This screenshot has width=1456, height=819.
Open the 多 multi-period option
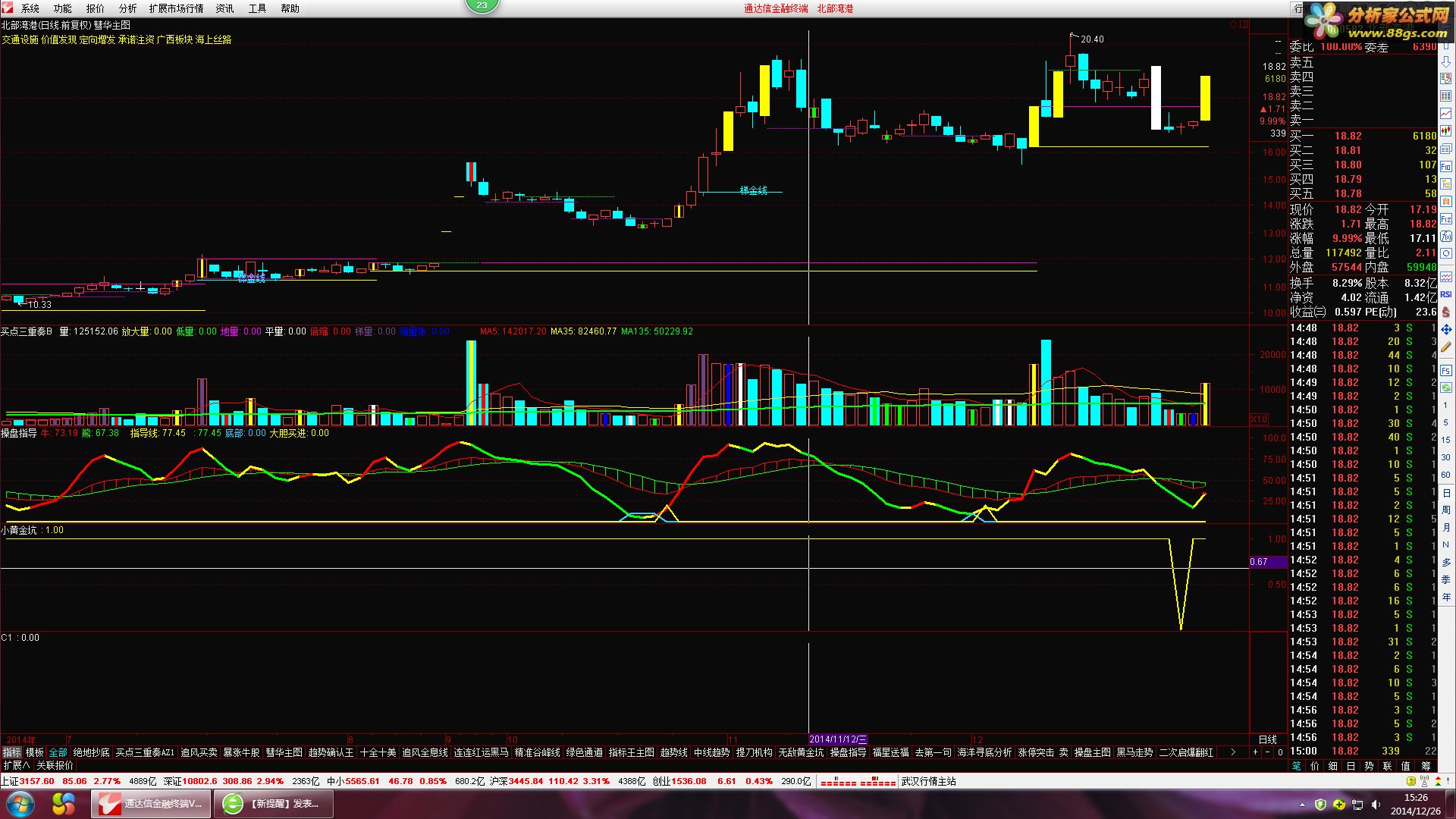click(x=1446, y=563)
